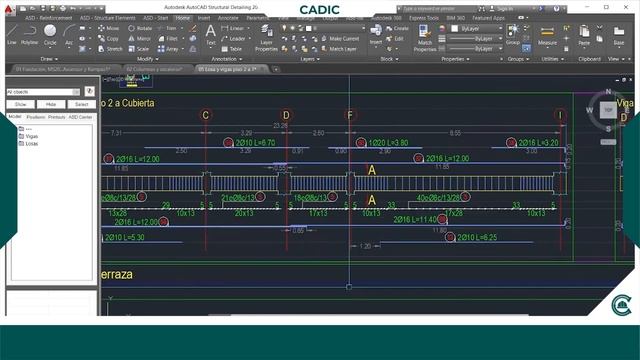Activate the Copy command
This screenshot has height=360, width=640.
coord(108,38)
